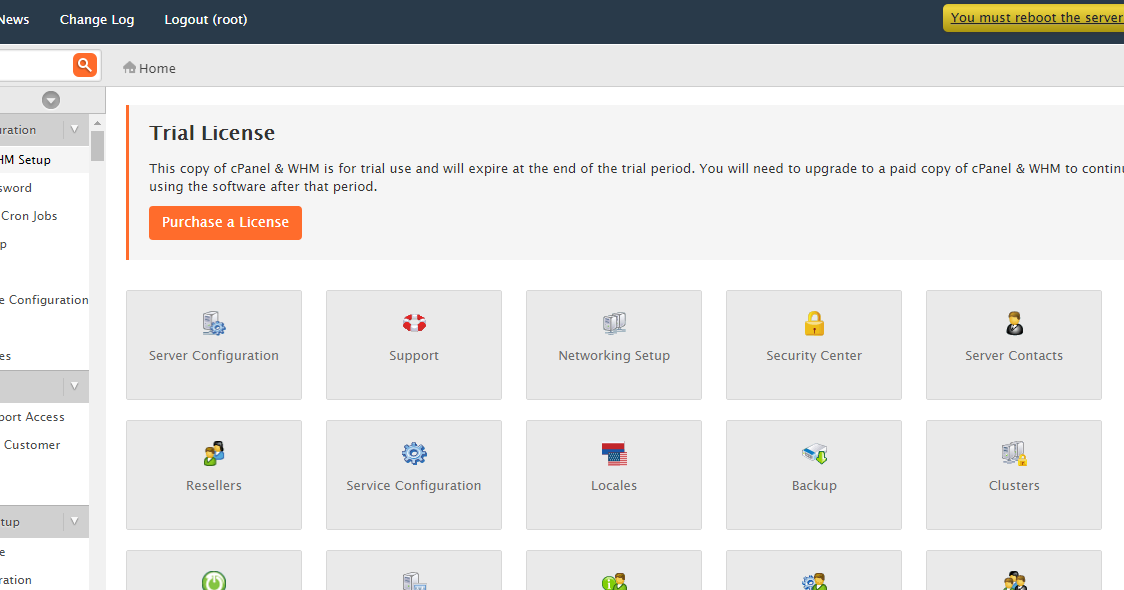Image resolution: width=1124 pixels, height=590 pixels.
Task: Click the Trial License heading
Action: [212, 133]
